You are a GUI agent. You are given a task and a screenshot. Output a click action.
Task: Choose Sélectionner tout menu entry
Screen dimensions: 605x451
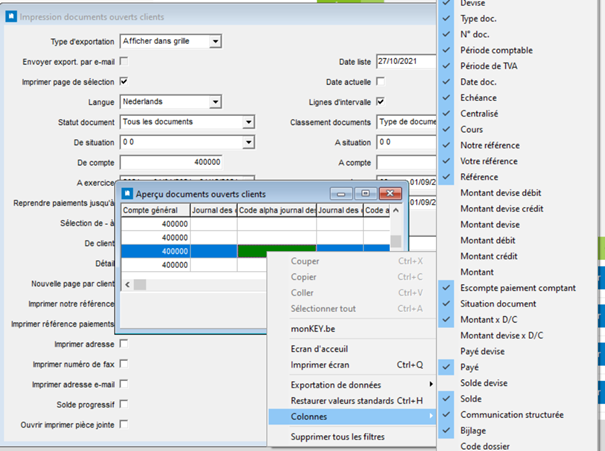(352, 309)
